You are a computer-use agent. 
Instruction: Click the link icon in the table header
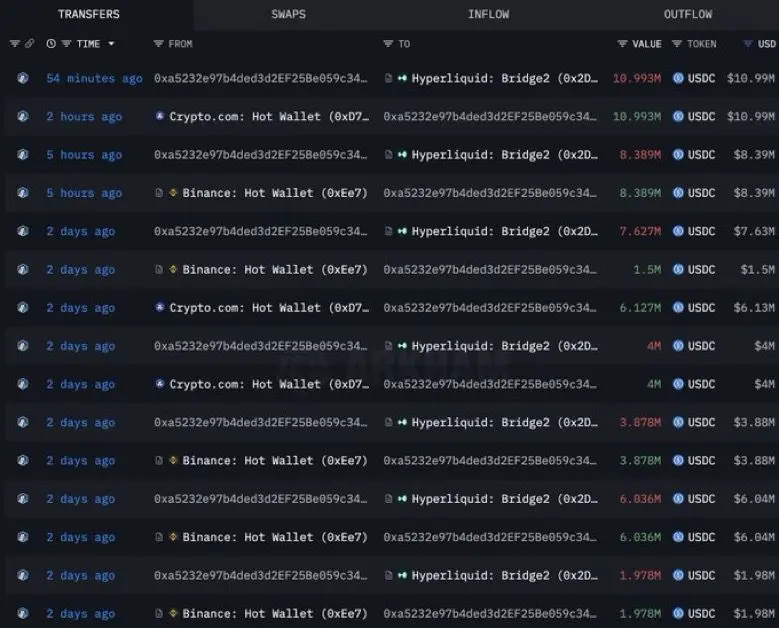30,44
